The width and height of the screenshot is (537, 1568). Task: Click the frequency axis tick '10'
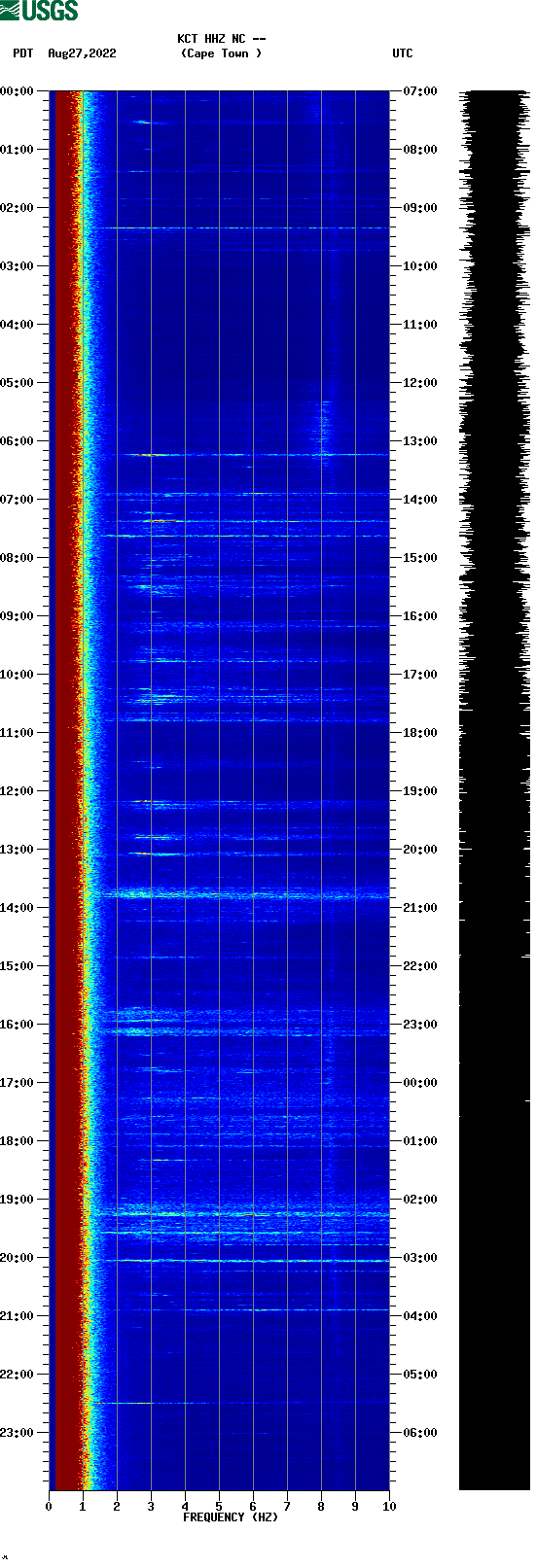389,1507
